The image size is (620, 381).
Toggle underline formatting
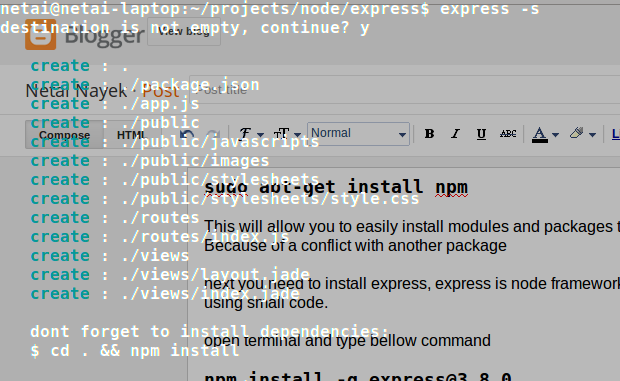481,134
